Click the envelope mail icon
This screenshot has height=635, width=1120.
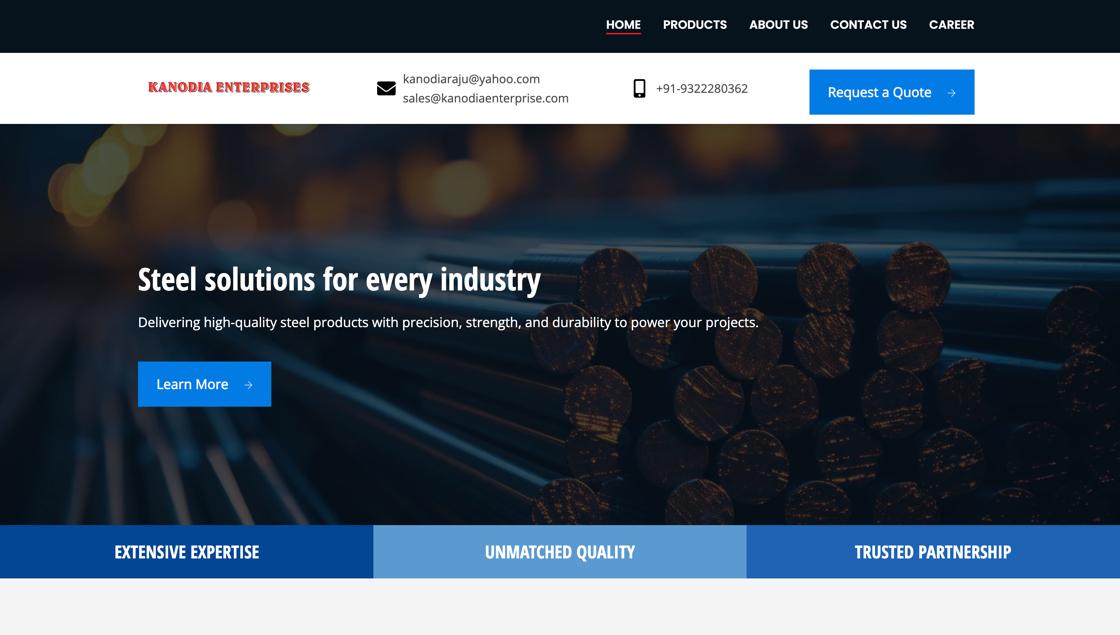pos(386,88)
